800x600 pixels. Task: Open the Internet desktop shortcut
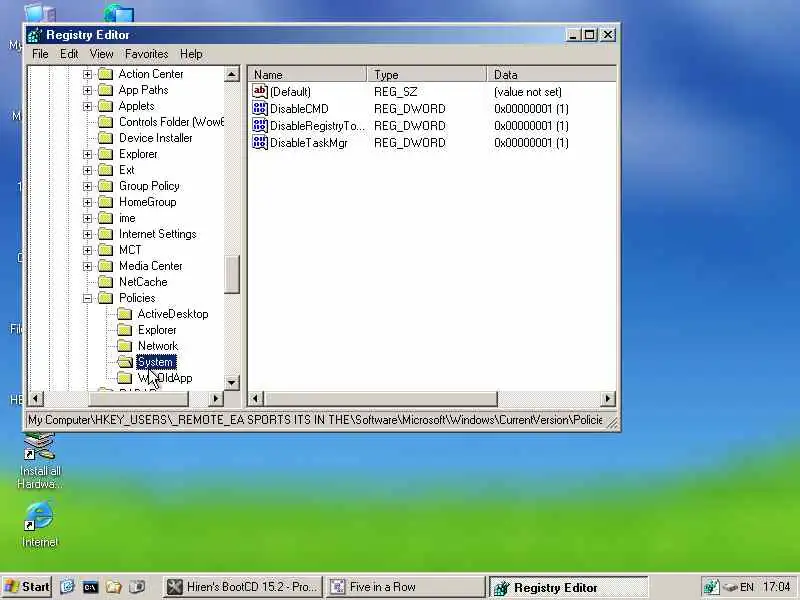pos(39,524)
